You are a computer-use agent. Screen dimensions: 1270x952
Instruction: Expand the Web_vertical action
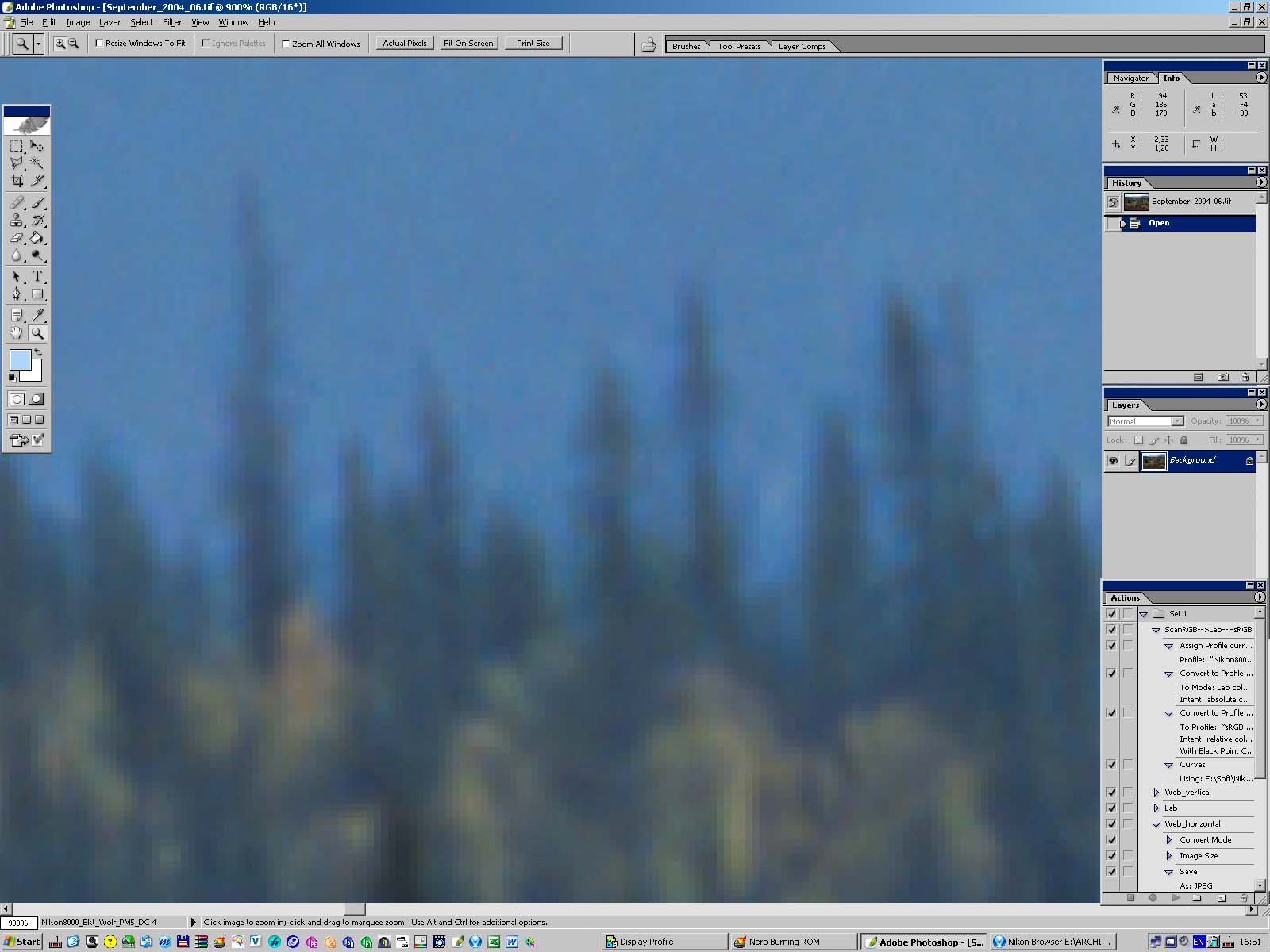pyautogui.click(x=1156, y=792)
